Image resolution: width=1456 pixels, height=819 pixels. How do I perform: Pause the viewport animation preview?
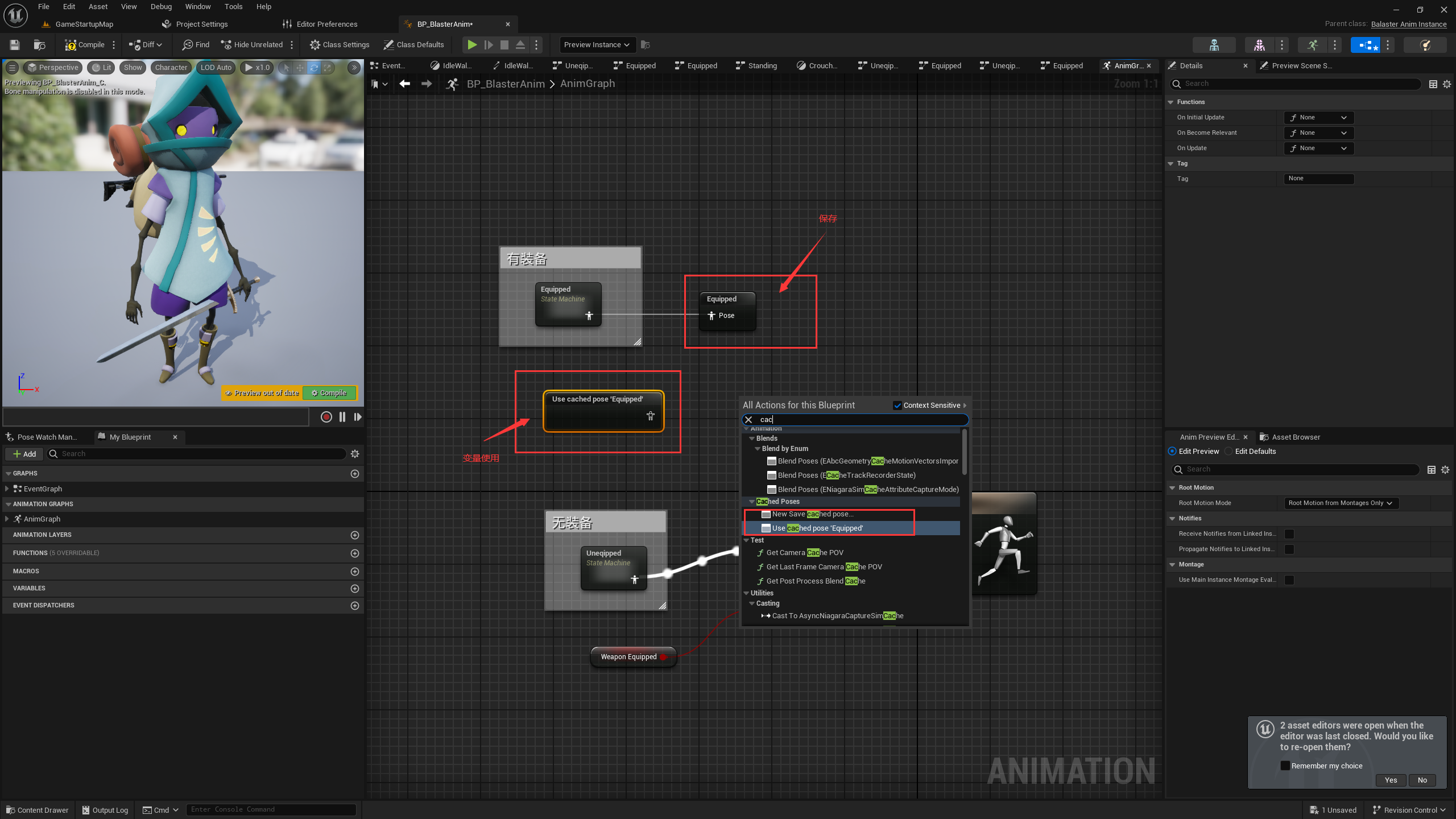(342, 417)
